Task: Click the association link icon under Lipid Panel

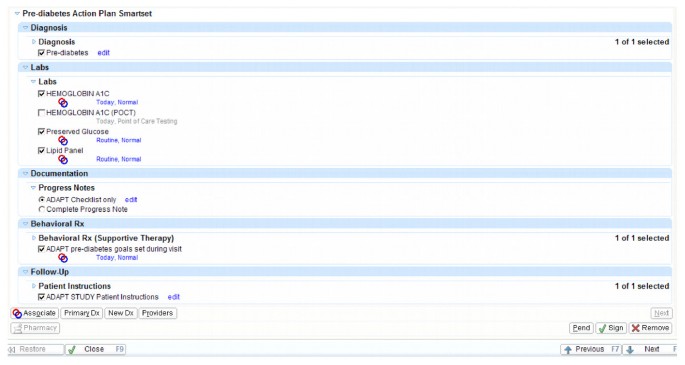Action: pyautogui.click(x=63, y=159)
